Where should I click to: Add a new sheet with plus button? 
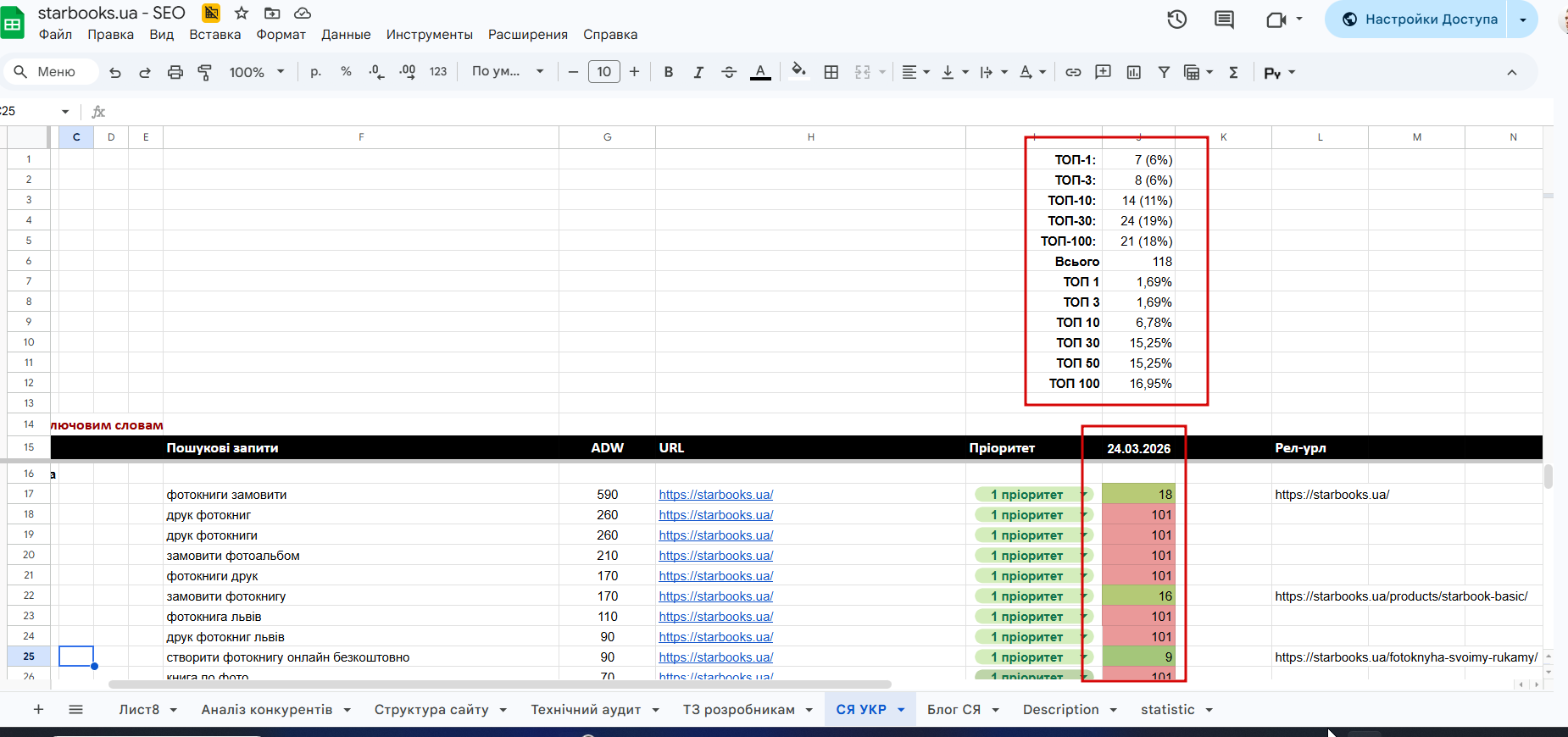point(38,710)
